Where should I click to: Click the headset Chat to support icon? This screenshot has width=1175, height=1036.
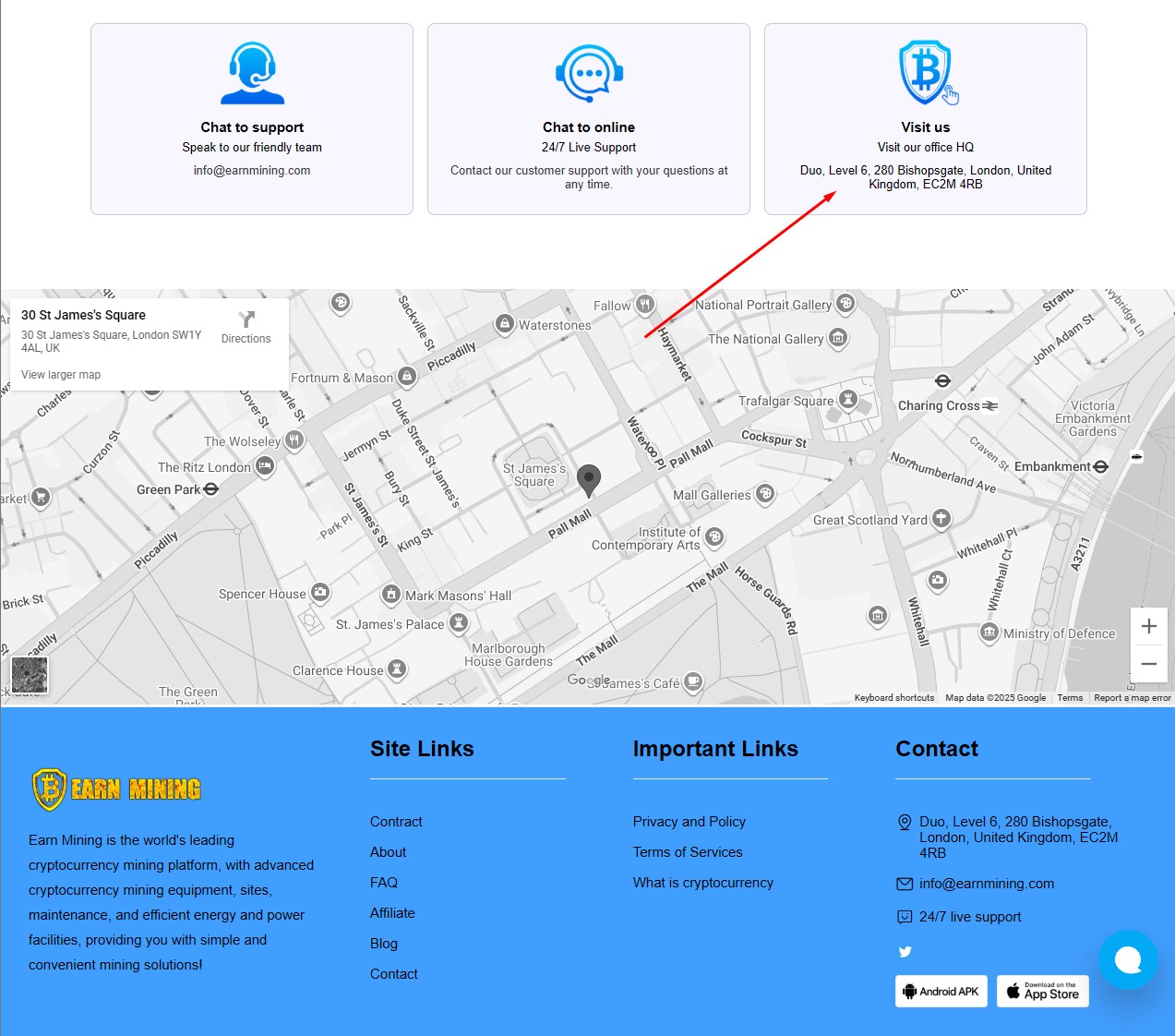[252, 73]
